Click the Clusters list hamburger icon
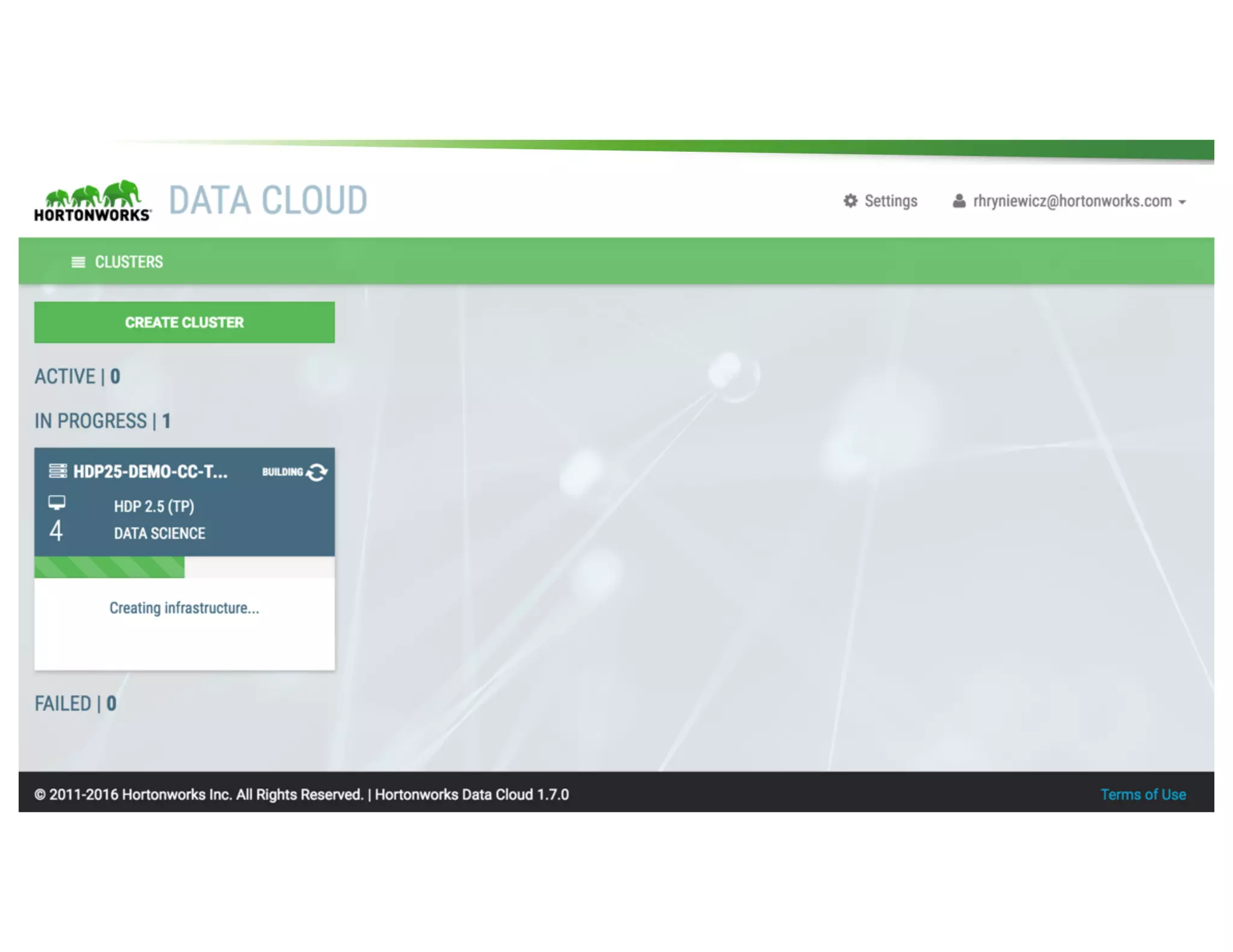 (78, 262)
